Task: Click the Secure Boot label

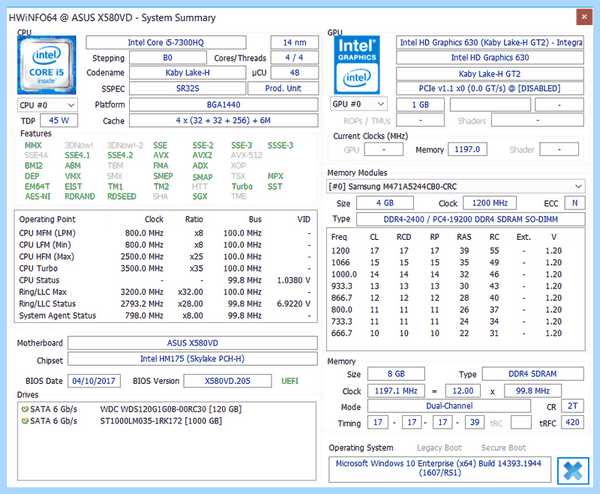Action: pyautogui.click(x=503, y=448)
